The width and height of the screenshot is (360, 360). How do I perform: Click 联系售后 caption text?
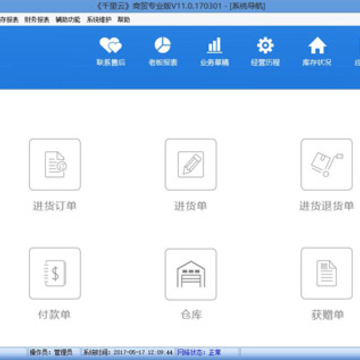click(111, 63)
